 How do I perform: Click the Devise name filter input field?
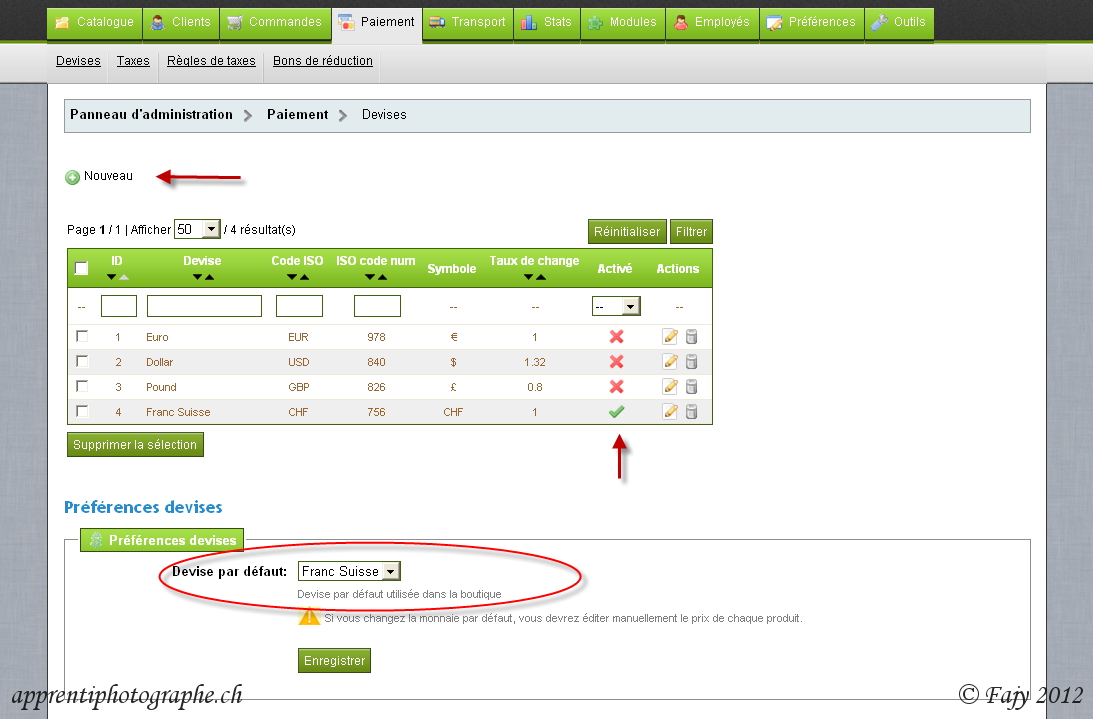pyautogui.click(x=204, y=306)
